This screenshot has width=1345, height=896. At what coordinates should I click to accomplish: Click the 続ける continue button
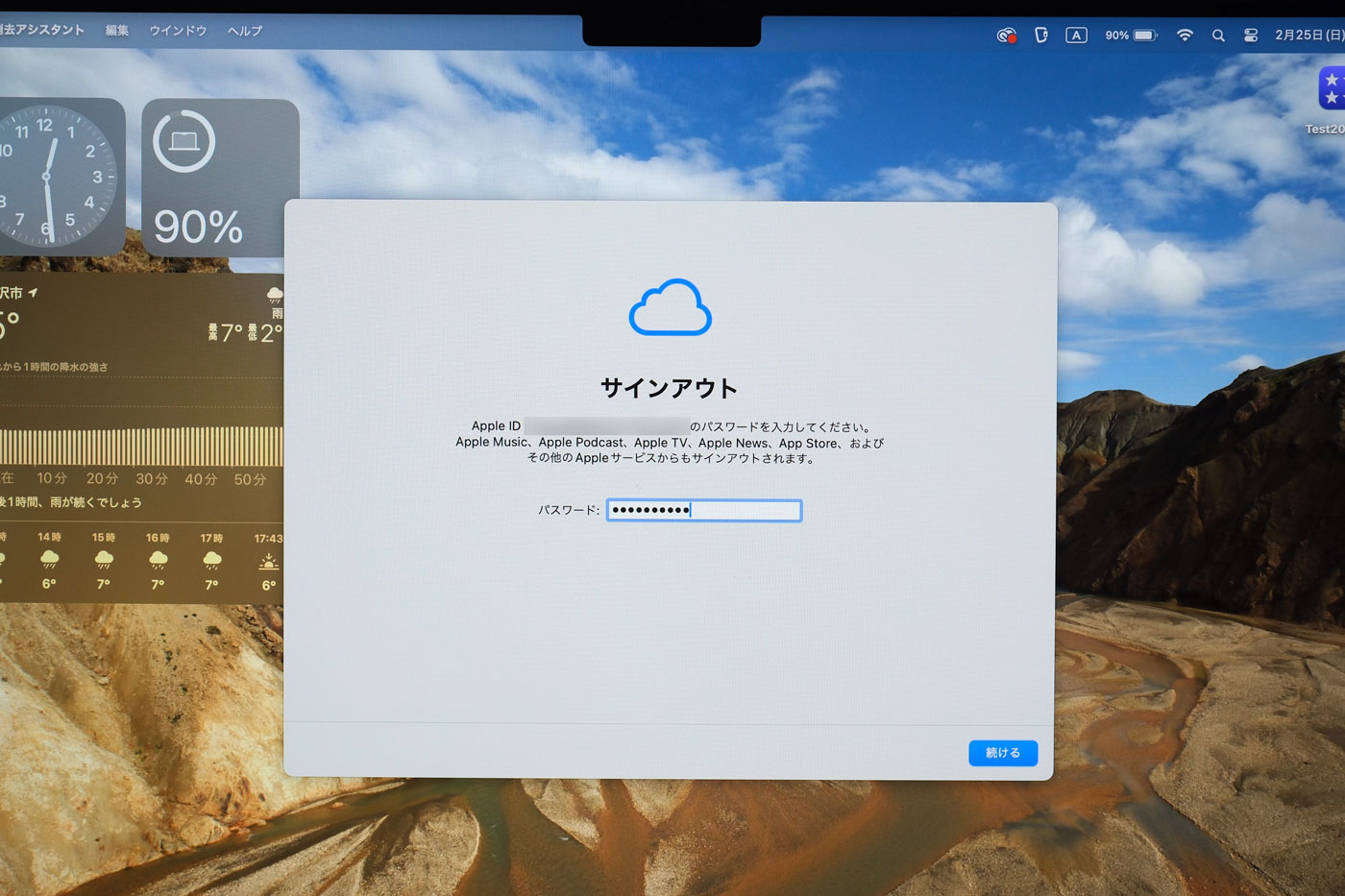tap(1003, 753)
